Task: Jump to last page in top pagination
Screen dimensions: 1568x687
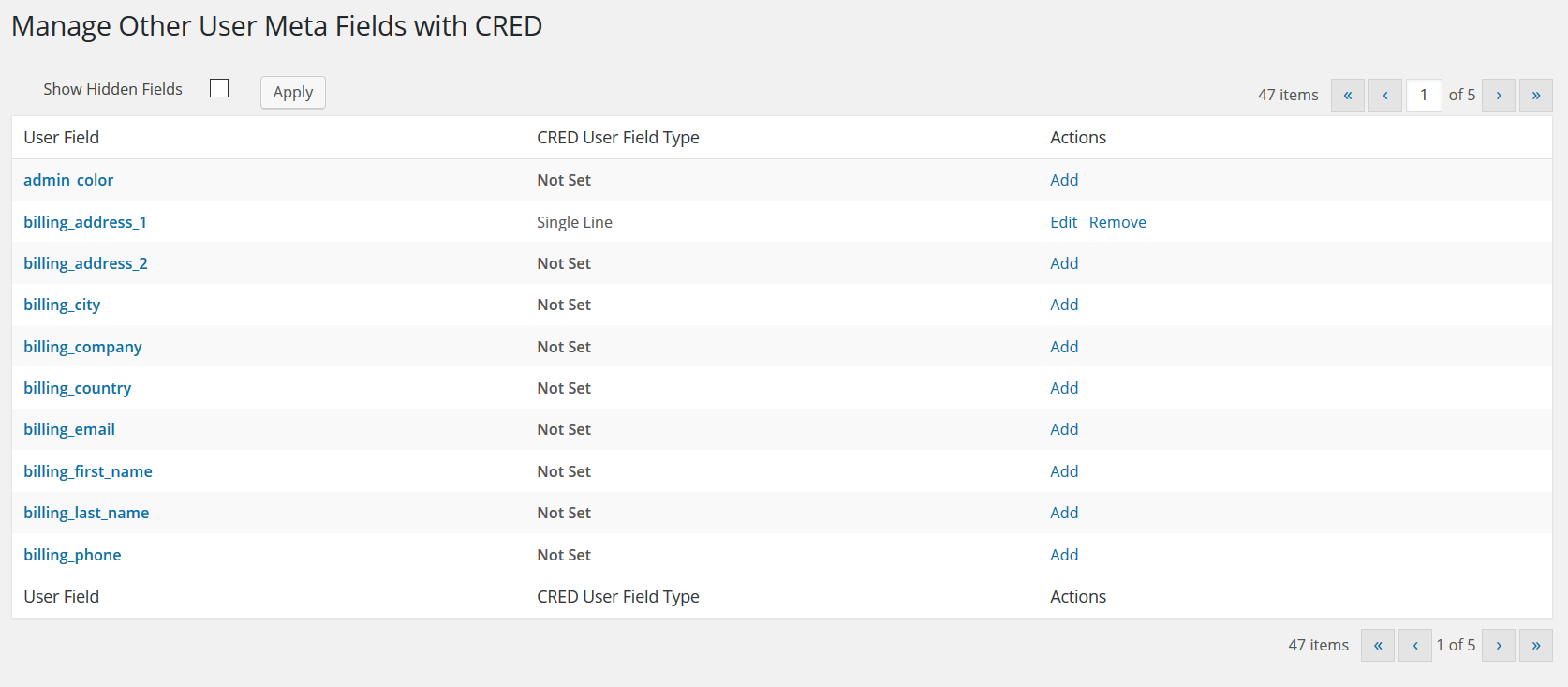Action: click(1536, 95)
